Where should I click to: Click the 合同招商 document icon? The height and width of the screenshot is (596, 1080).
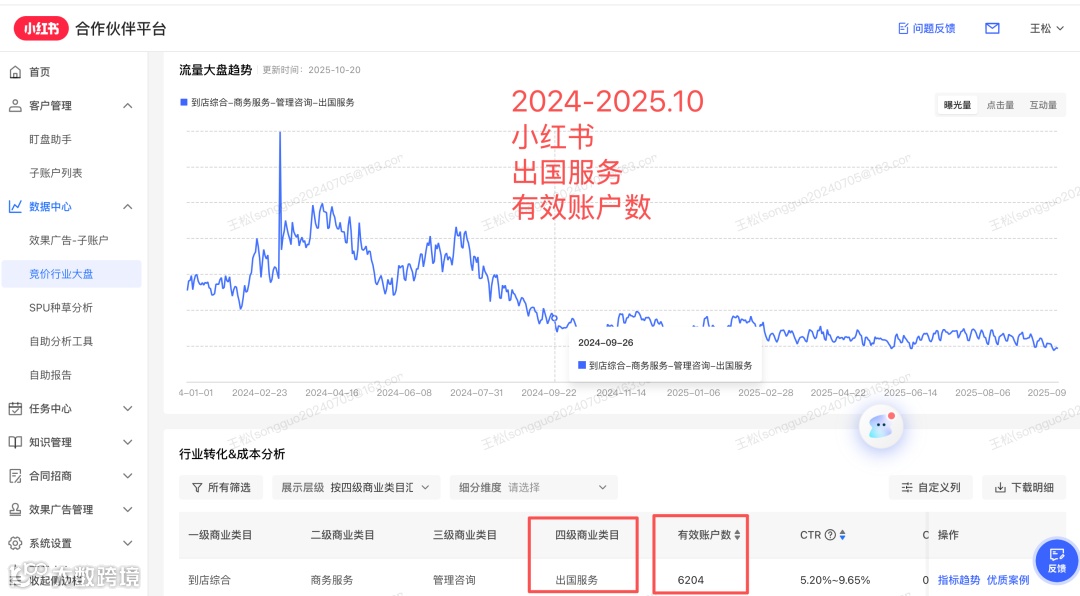point(15,476)
